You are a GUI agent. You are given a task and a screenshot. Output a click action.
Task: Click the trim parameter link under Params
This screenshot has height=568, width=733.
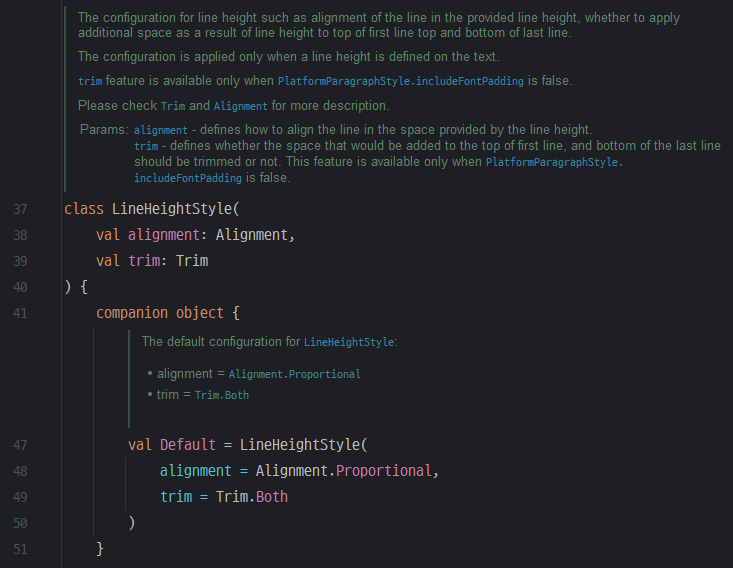(x=146, y=146)
